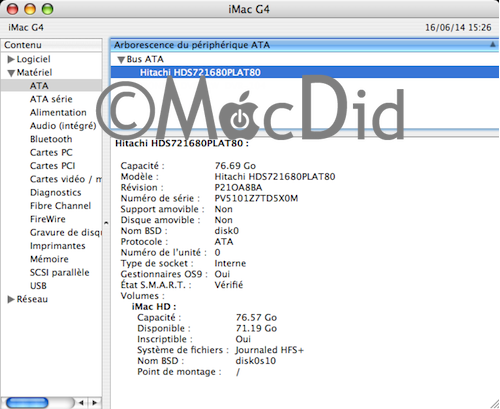Open the USB hardware section

coord(38,286)
